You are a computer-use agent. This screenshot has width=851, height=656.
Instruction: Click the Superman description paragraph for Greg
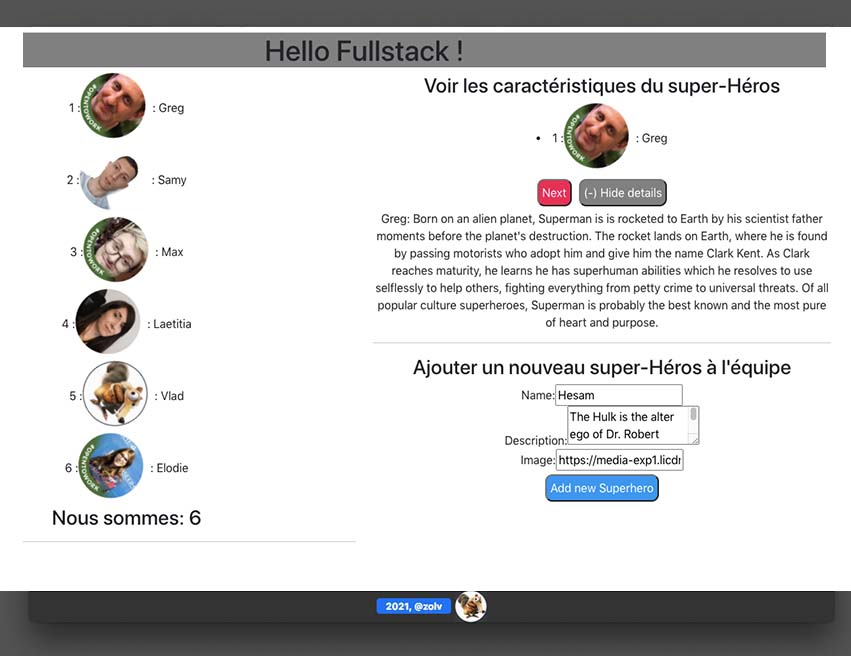(x=601, y=271)
